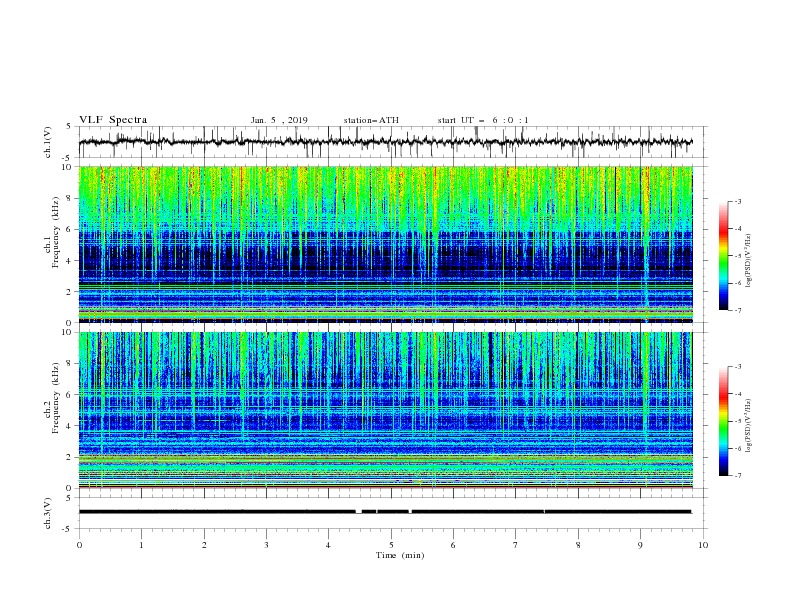Viewport: 792px width, 612px height.
Task: Click the ch.3(V) axis label
Action: (x=48, y=513)
